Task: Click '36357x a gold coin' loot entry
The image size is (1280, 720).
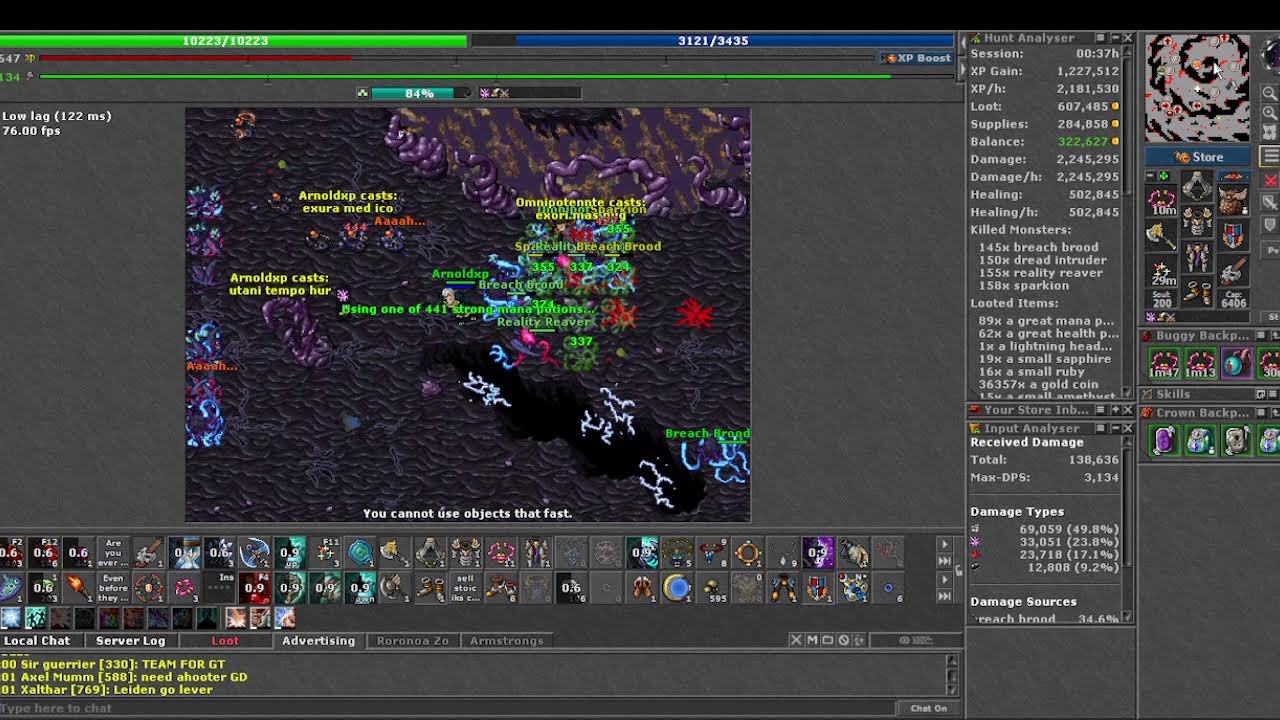Action: (1038, 384)
